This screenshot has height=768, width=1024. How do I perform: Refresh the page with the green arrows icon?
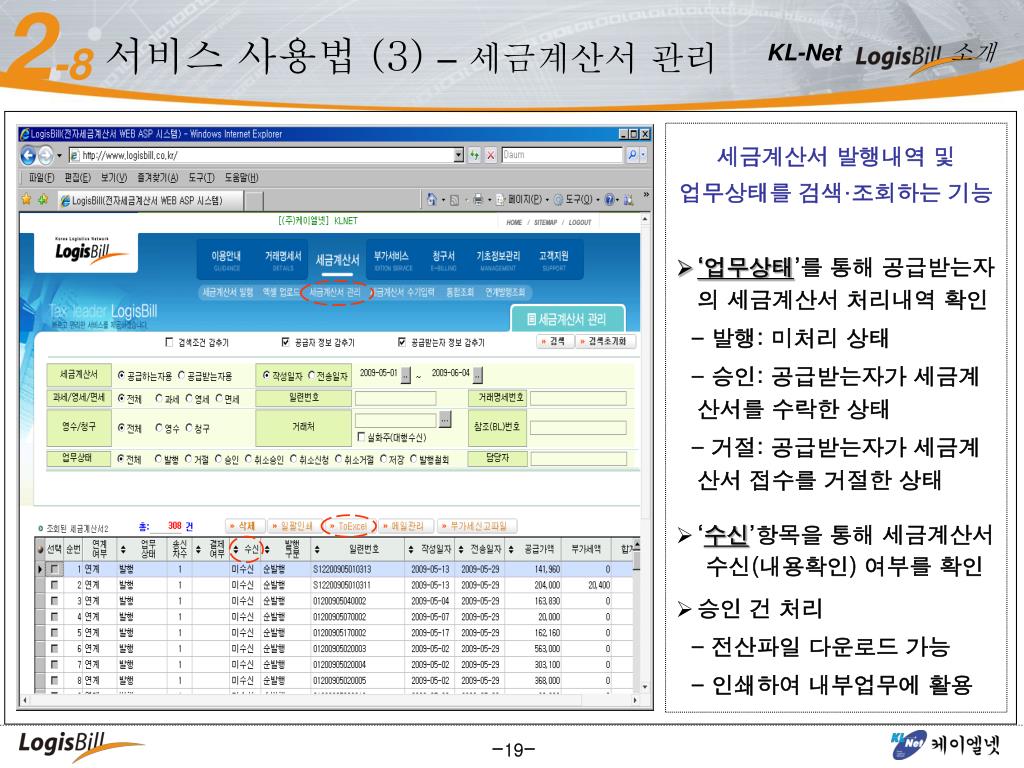(x=474, y=155)
